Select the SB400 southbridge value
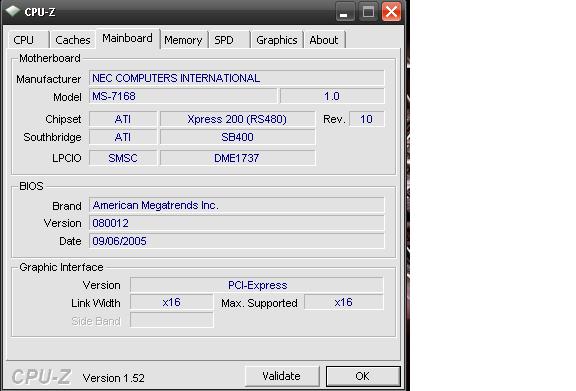Viewport: 576px width, 391px height. coord(237,137)
